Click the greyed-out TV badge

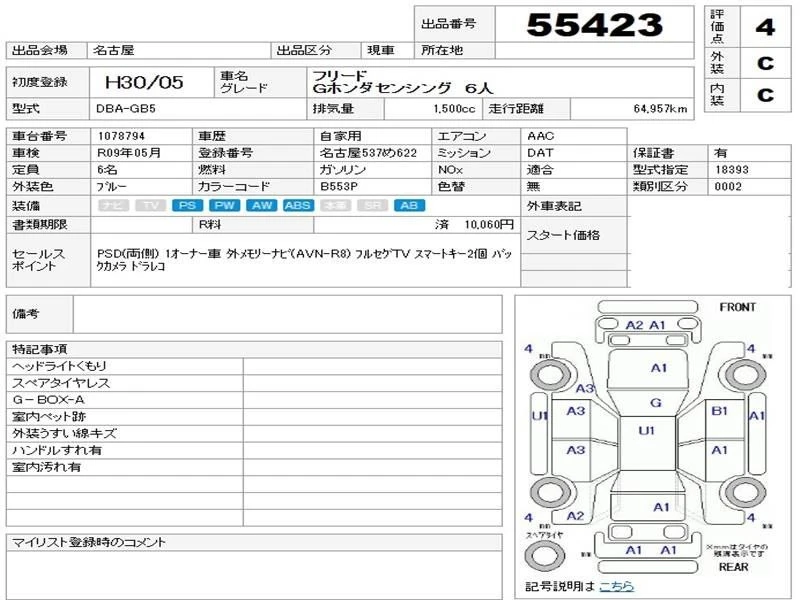pos(150,206)
